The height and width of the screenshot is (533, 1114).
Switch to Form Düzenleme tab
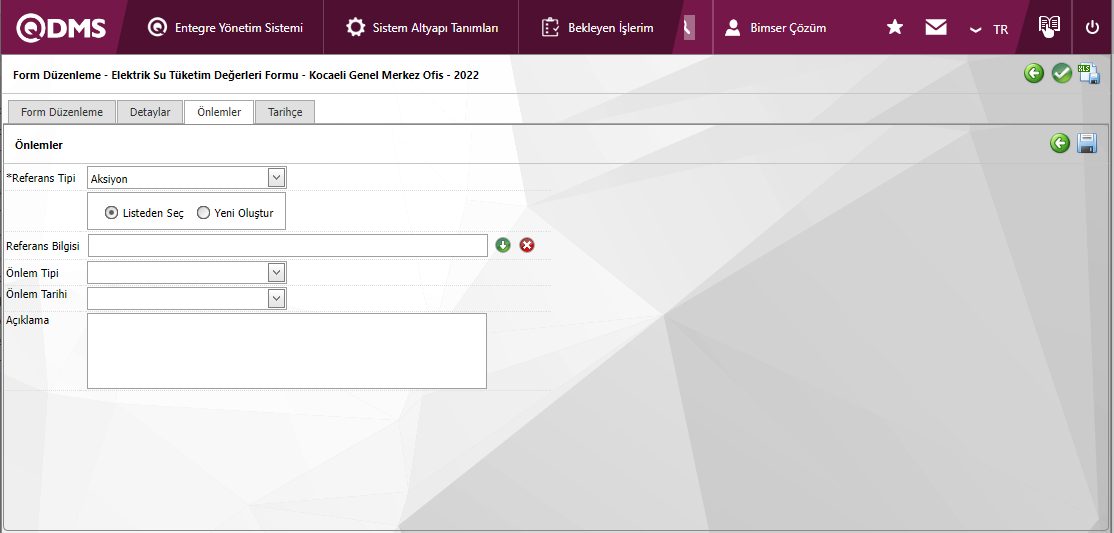(61, 112)
